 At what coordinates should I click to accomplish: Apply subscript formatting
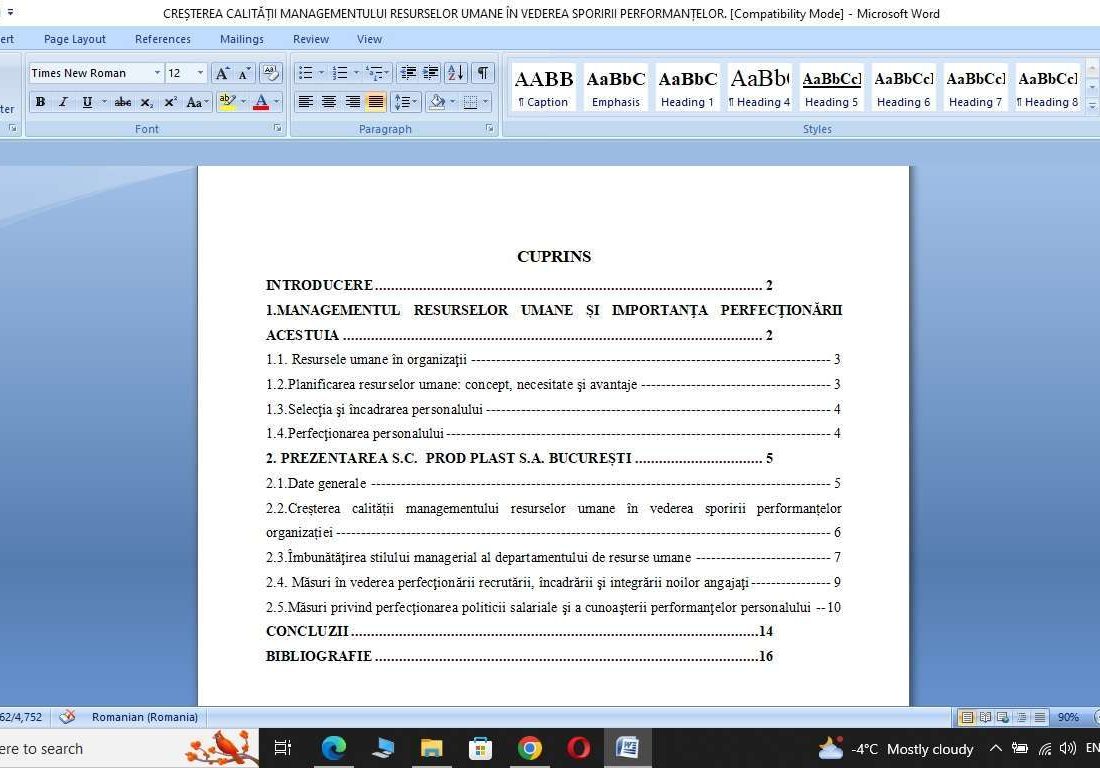click(x=146, y=102)
